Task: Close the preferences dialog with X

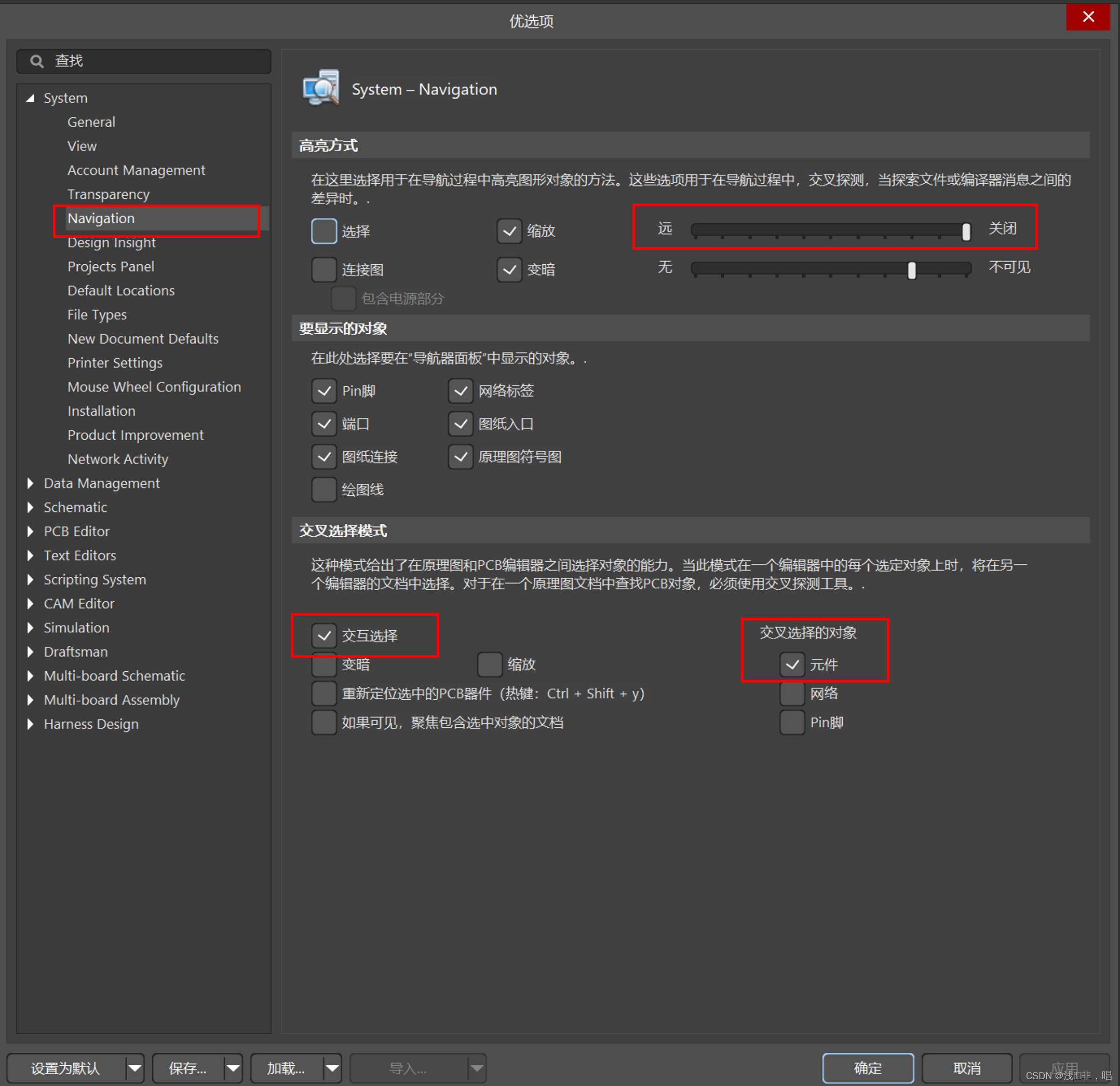Action: (x=1087, y=17)
